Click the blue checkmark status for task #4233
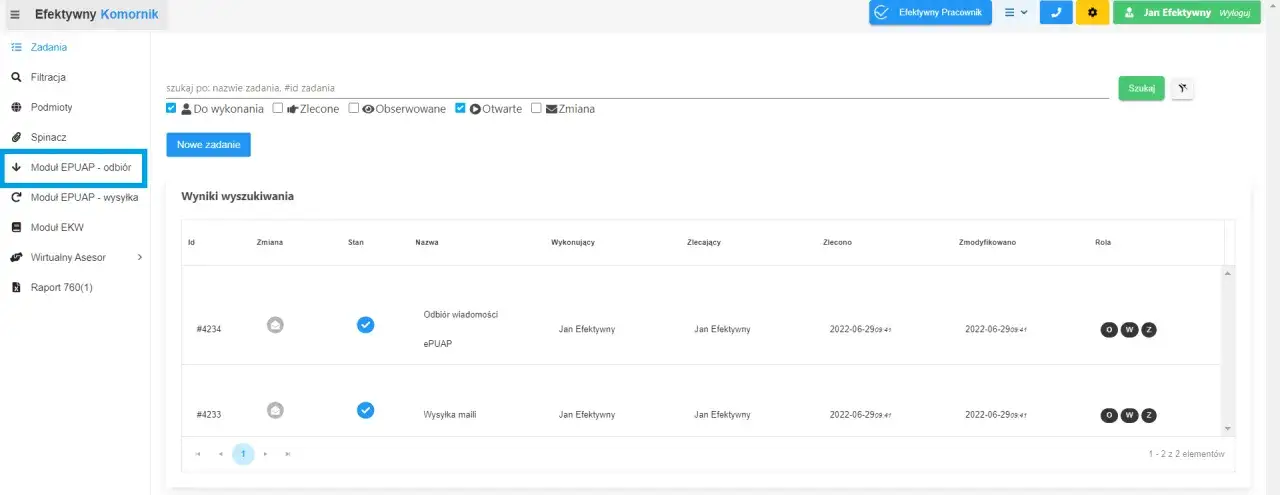1280x495 pixels. (366, 410)
